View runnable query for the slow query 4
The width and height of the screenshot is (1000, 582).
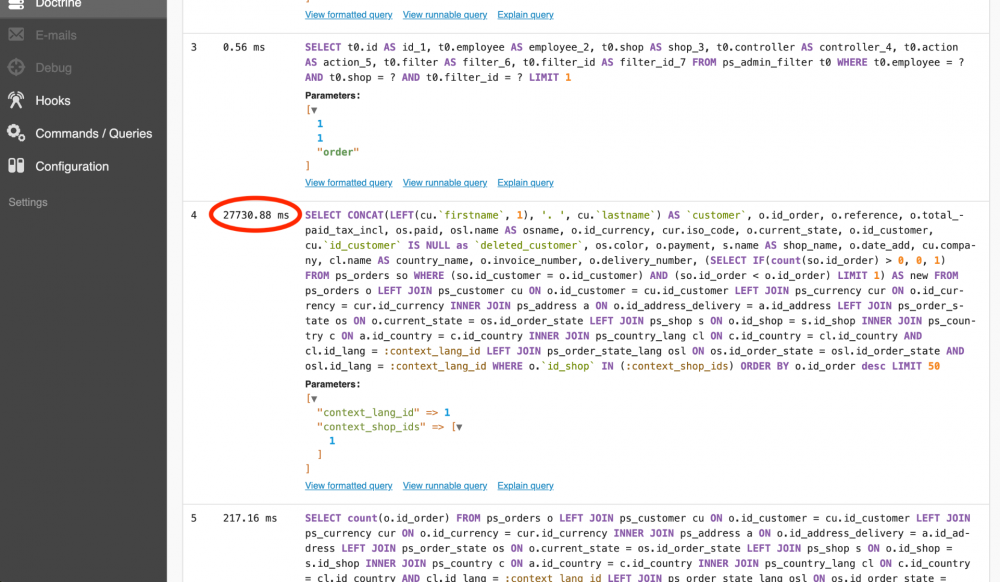click(x=445, y=485)
